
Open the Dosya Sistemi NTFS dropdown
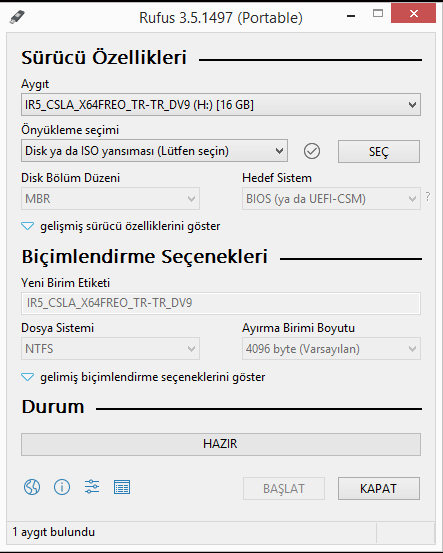tap(110, 349)
